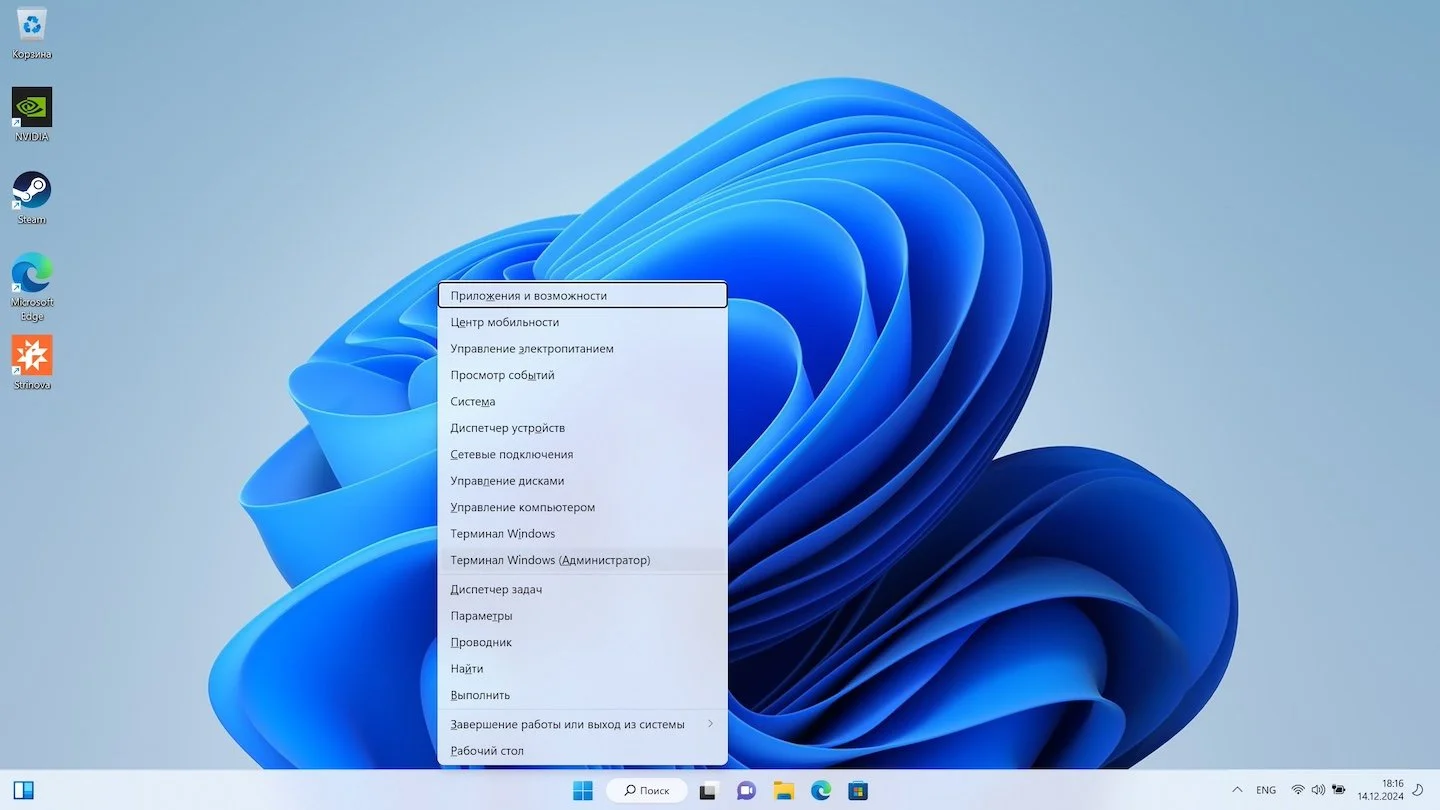Screen dimensions: 1440x810
Task: Open the volume speaker icon in tray
Action: (x=1318, y=790)
